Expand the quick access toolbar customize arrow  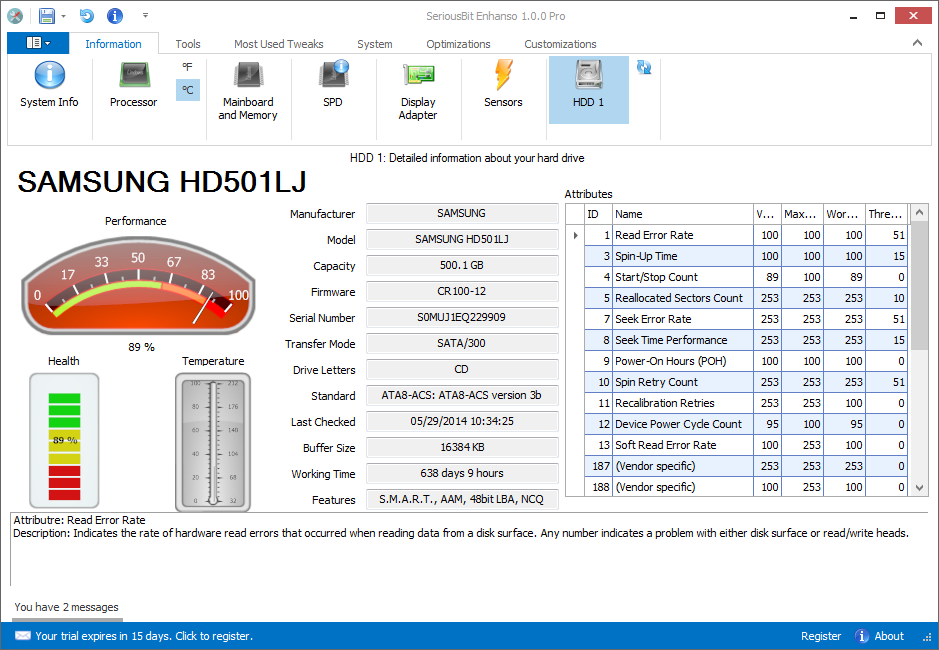pos(145,16)
